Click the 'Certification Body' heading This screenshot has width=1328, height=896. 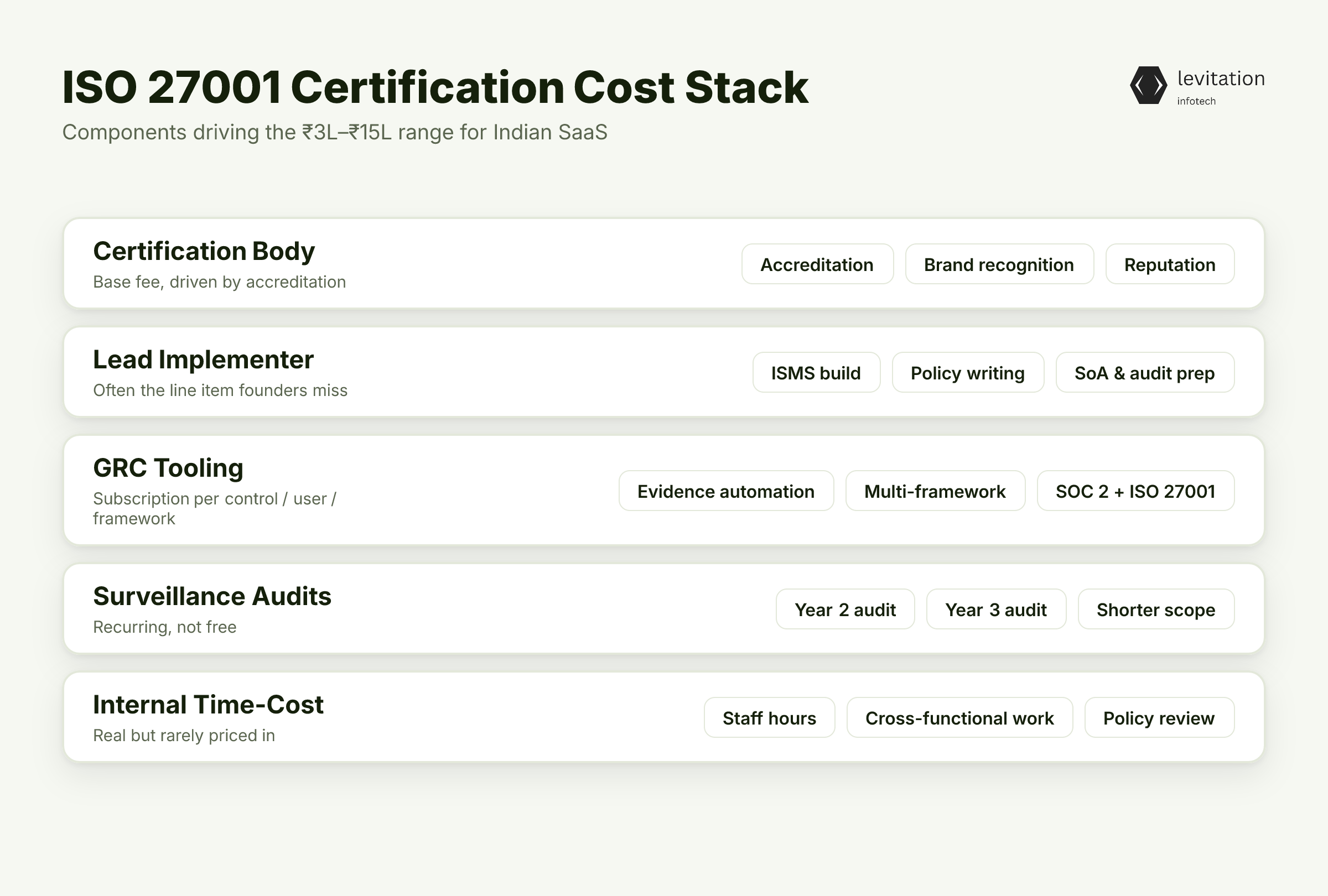click(204, 251)
